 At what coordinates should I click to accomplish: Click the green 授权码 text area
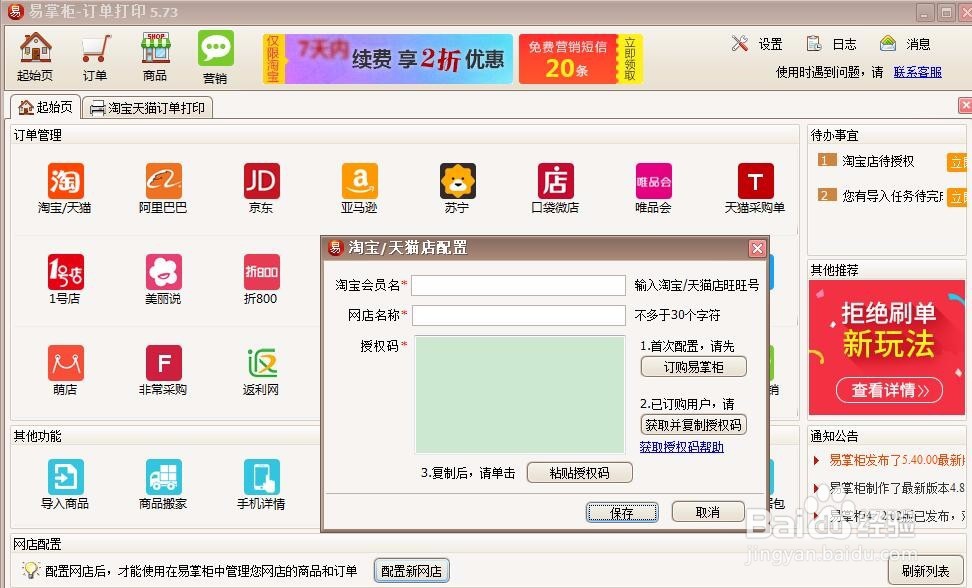point(519,395)
